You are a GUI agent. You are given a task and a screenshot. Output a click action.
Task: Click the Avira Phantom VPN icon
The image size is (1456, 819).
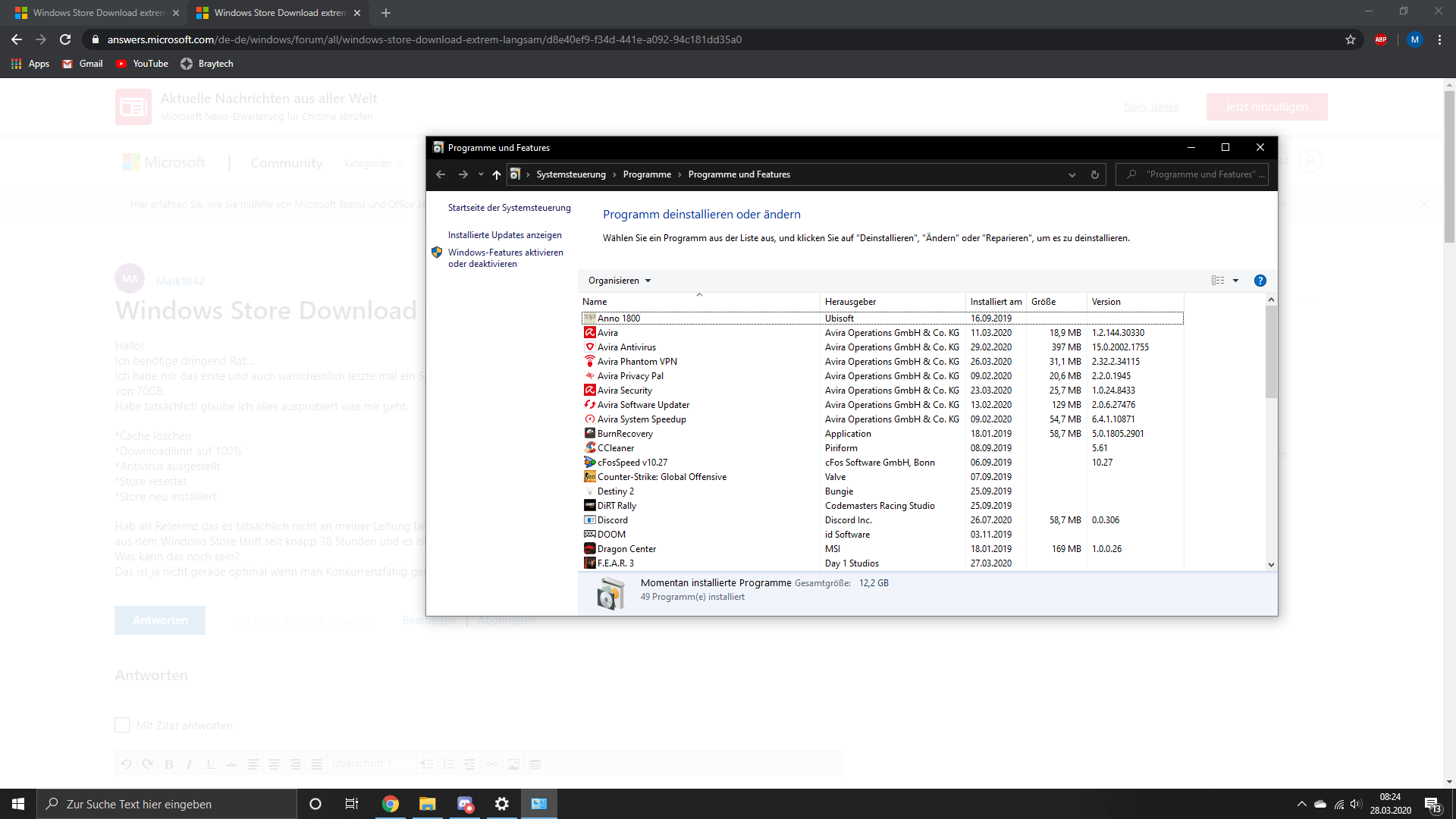[x=589, y=362]
